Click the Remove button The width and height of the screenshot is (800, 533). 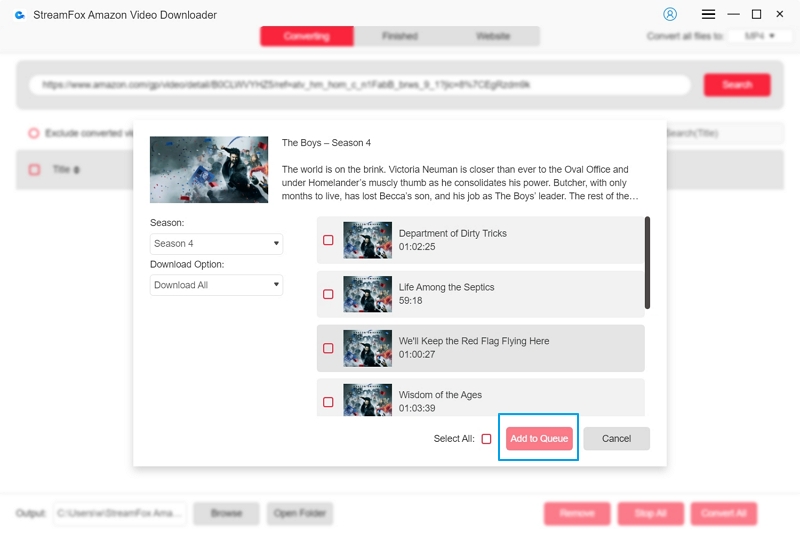pyautogui.click(x=577, y=513)
